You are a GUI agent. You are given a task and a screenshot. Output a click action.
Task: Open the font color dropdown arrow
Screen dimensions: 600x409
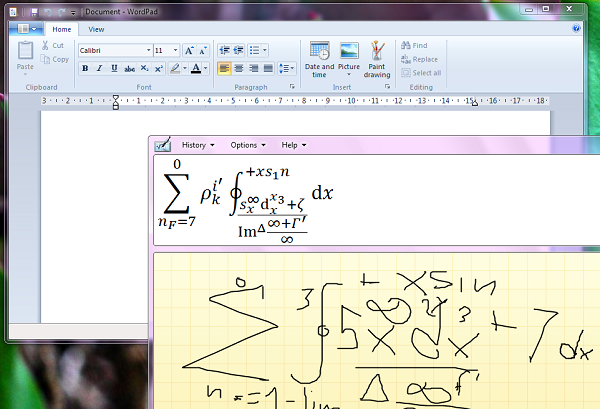coord(205,68)
